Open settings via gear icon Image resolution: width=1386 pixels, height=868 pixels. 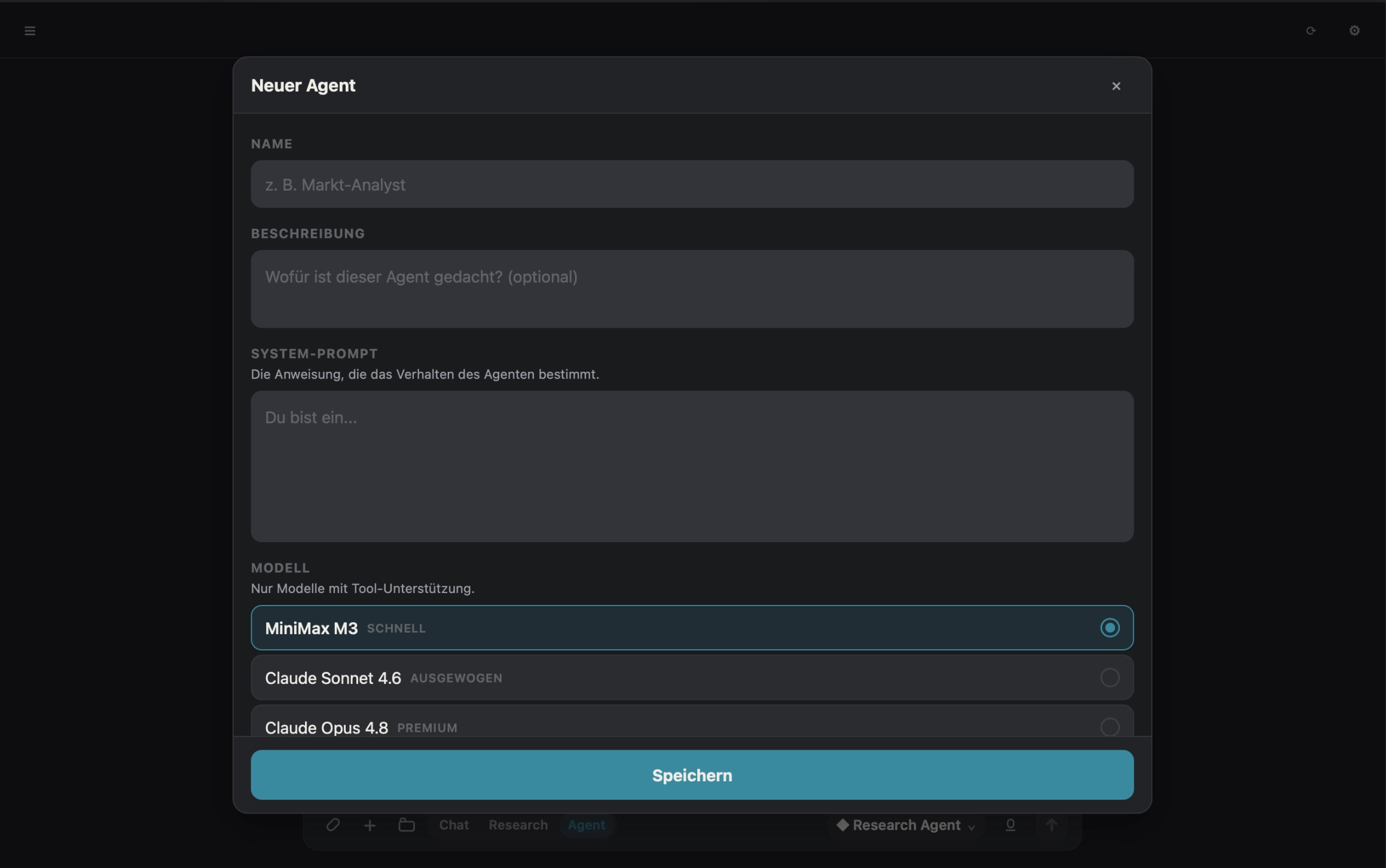point(1354,30)
